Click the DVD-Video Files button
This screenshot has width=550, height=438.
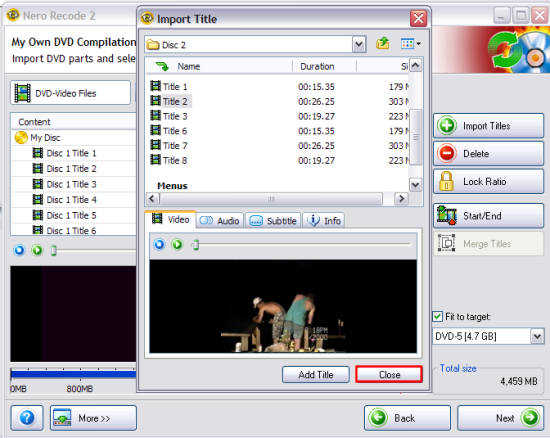click(x=71, y=93)
